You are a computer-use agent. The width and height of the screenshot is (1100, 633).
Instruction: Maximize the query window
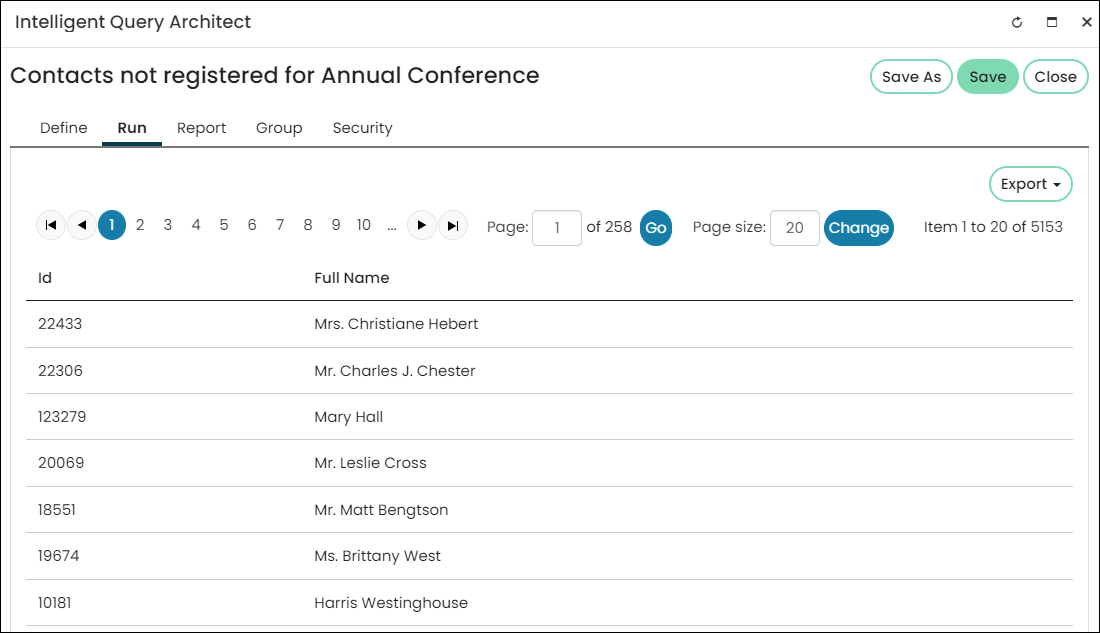[1052, 22]
